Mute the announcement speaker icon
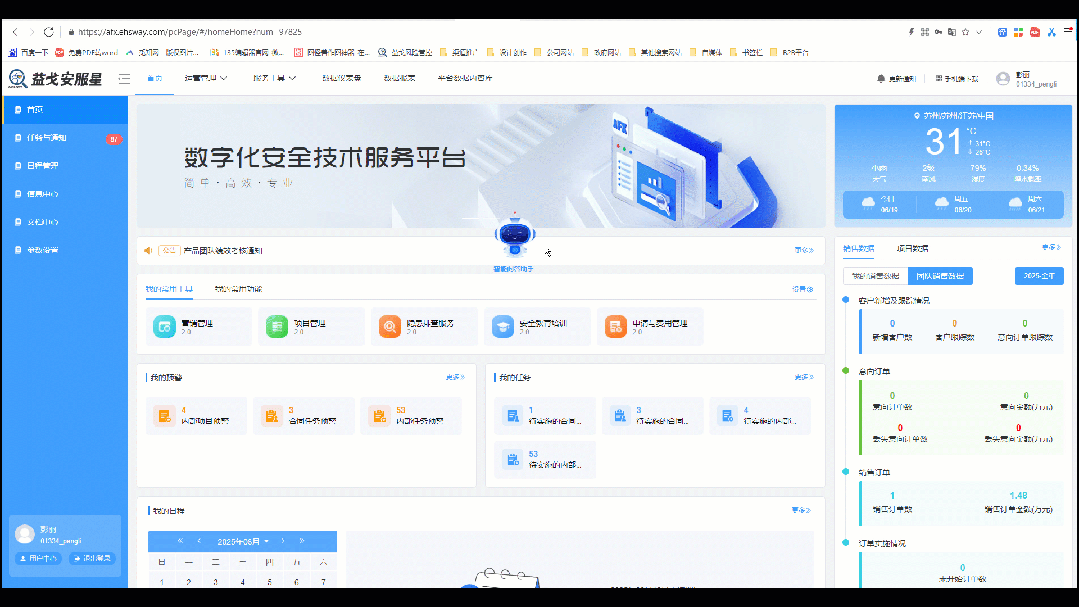1079x607 pixels. [x=147, y=250]
